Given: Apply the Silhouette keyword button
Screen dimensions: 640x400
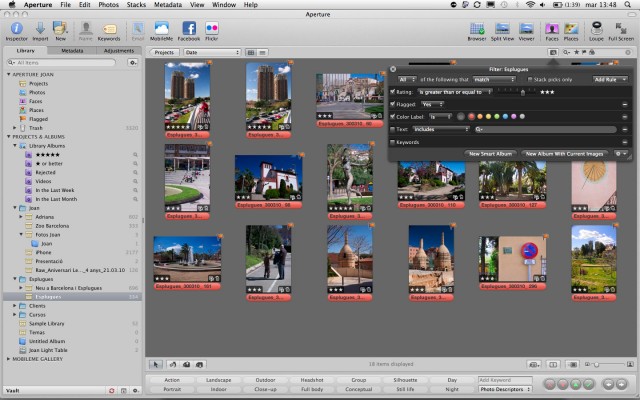Looking at the screenshot, I should [405, 380].
